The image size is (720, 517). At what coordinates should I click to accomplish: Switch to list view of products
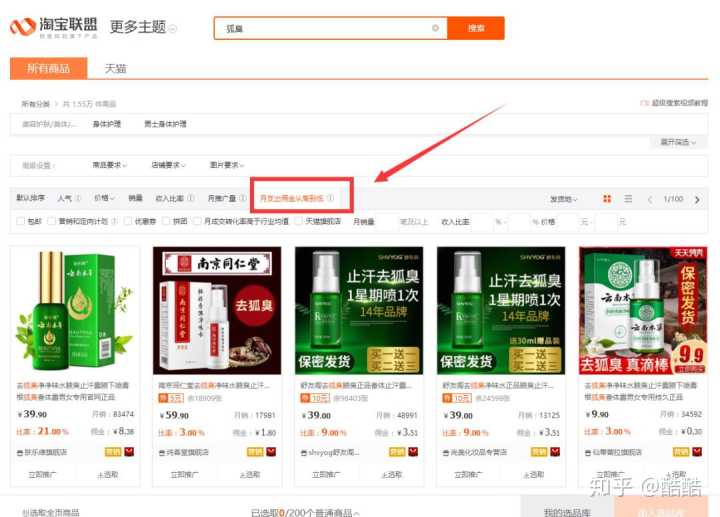tap(628, 199)
